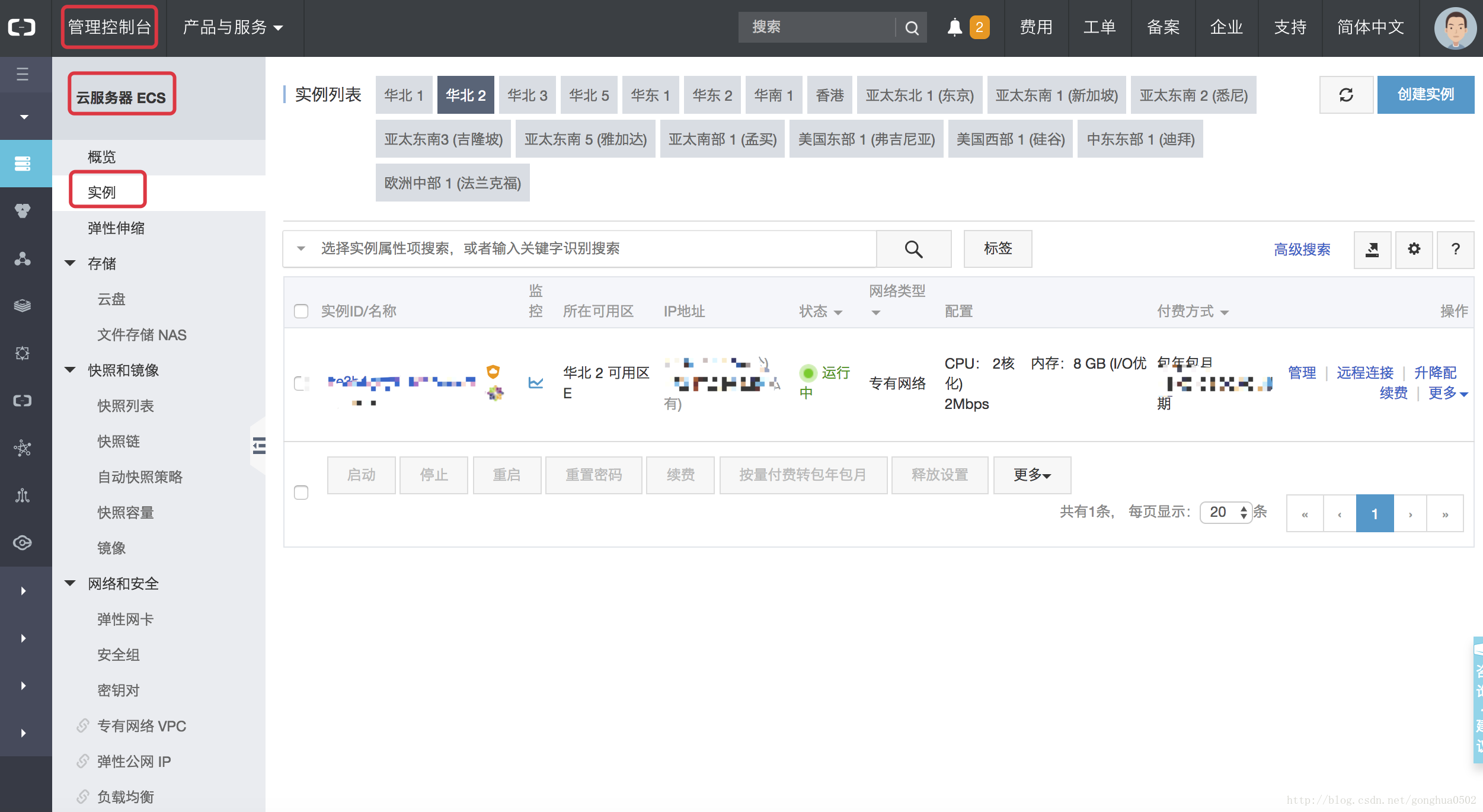
Task: Click the help question mark icon
Action: [x=1455, y=250]
